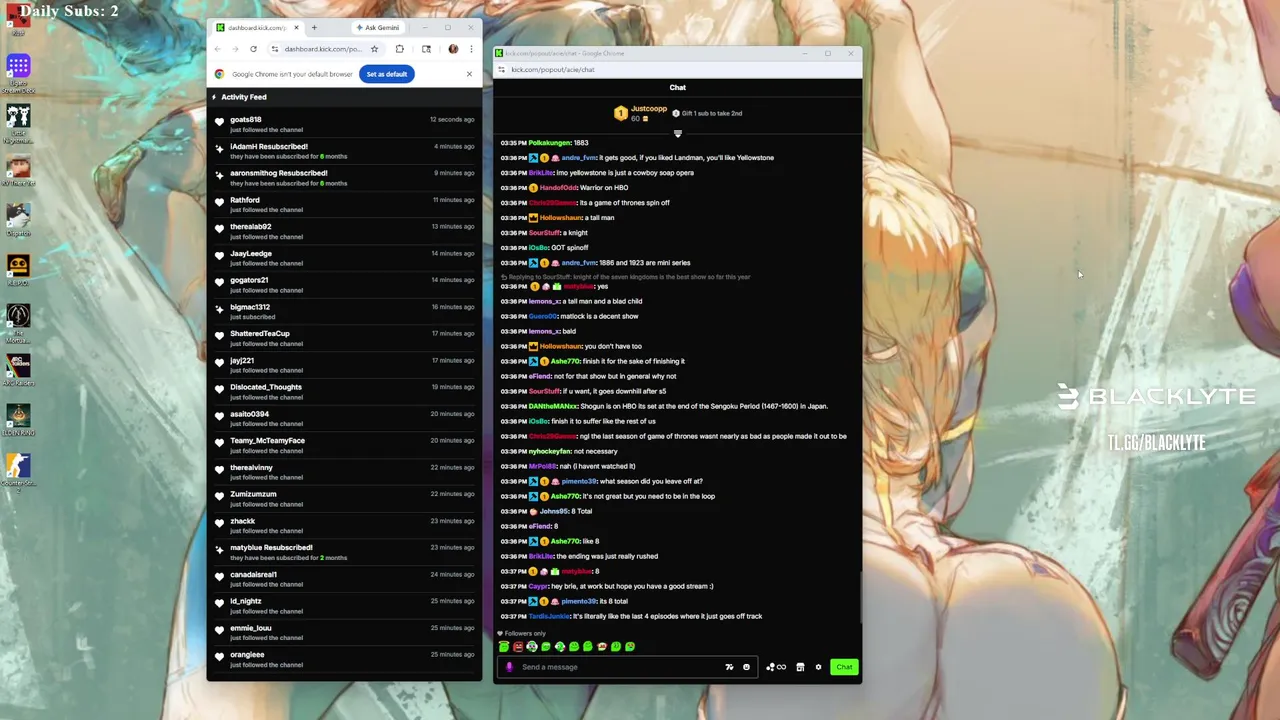Reload the Kick dashboard page
The height and width of the screenshot is (720, 1280).
pos(253,49)
